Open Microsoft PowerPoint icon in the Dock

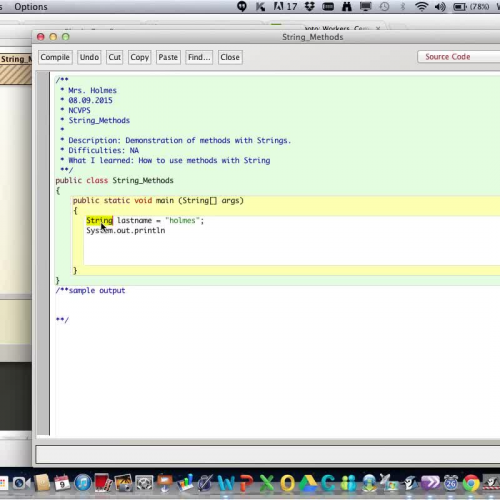click(247, 483)
